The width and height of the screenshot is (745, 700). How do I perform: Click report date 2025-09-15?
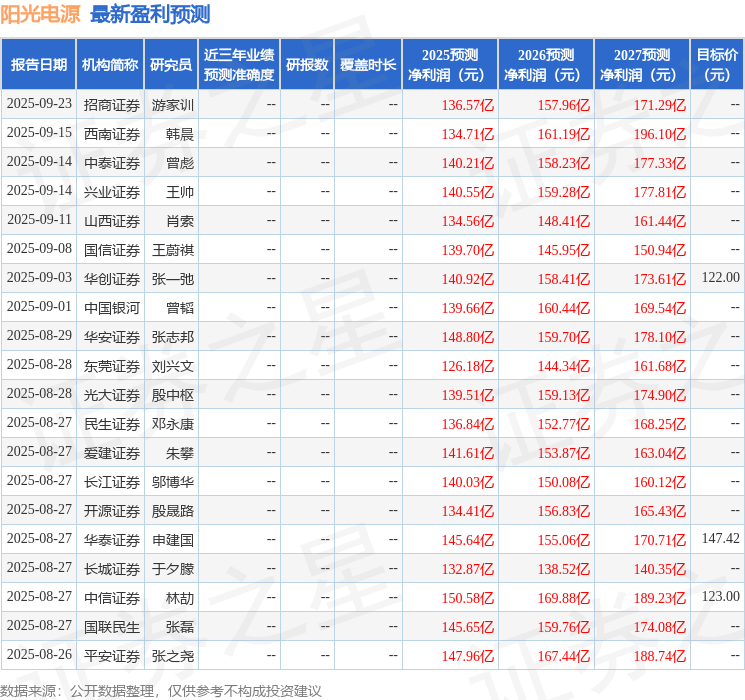coord(39,133)
